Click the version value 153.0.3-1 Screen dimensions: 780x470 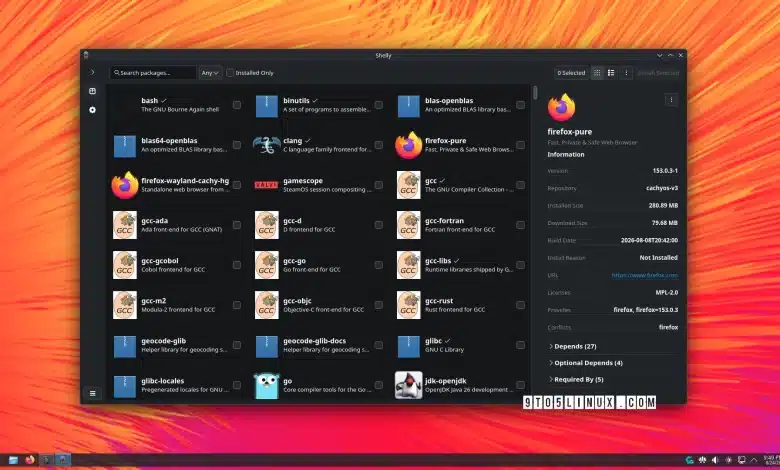coord(665,171)
